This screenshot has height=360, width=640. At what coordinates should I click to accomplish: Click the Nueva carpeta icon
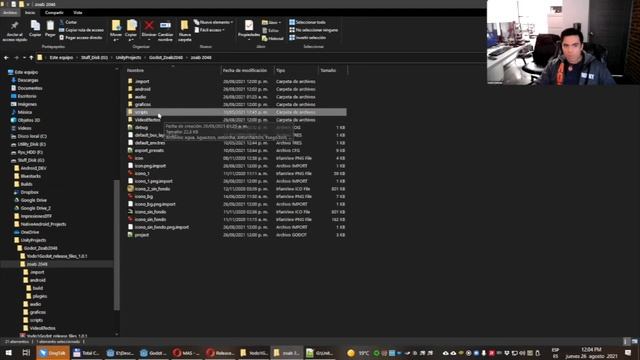(x=184, y=26)
